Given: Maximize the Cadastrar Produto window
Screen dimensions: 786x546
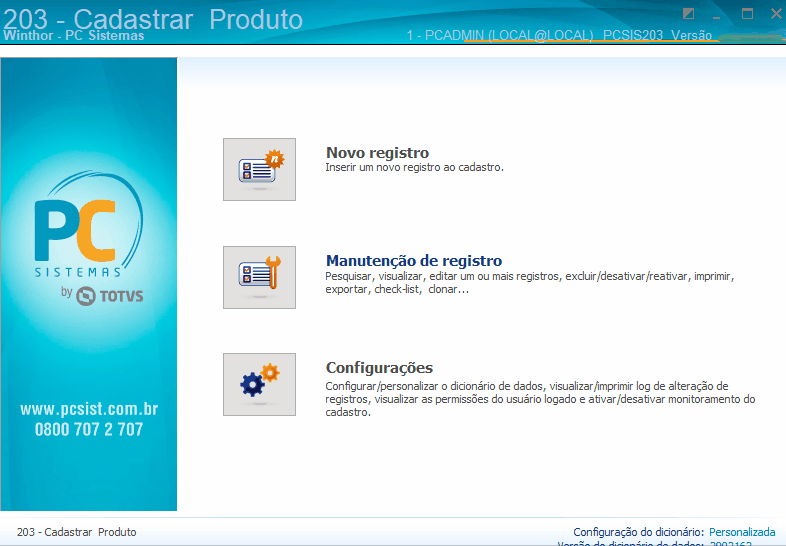Looking at the screenshot, I should coord(747,14).
